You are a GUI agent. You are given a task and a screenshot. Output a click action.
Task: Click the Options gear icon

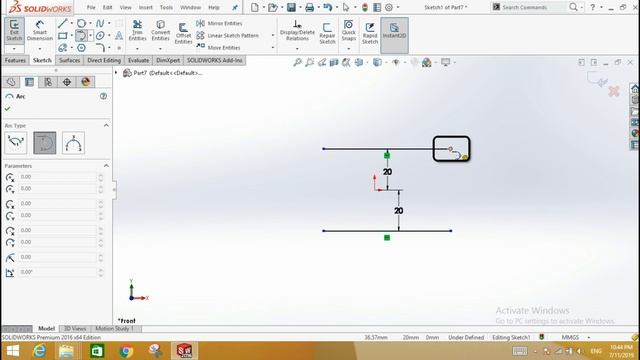coord(389,7)
